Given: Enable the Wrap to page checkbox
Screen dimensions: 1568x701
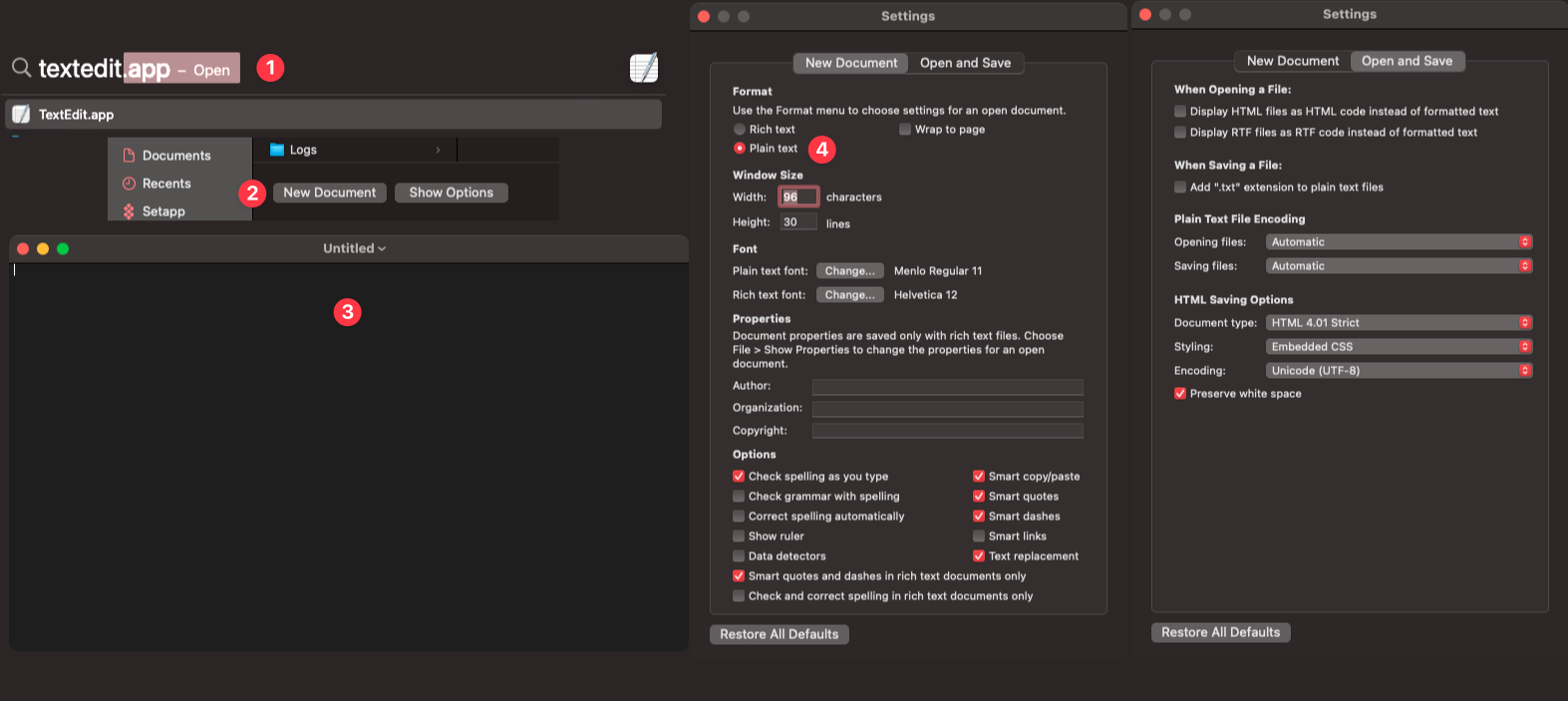Looking at the screenshot, I should (x=905, y=130).
